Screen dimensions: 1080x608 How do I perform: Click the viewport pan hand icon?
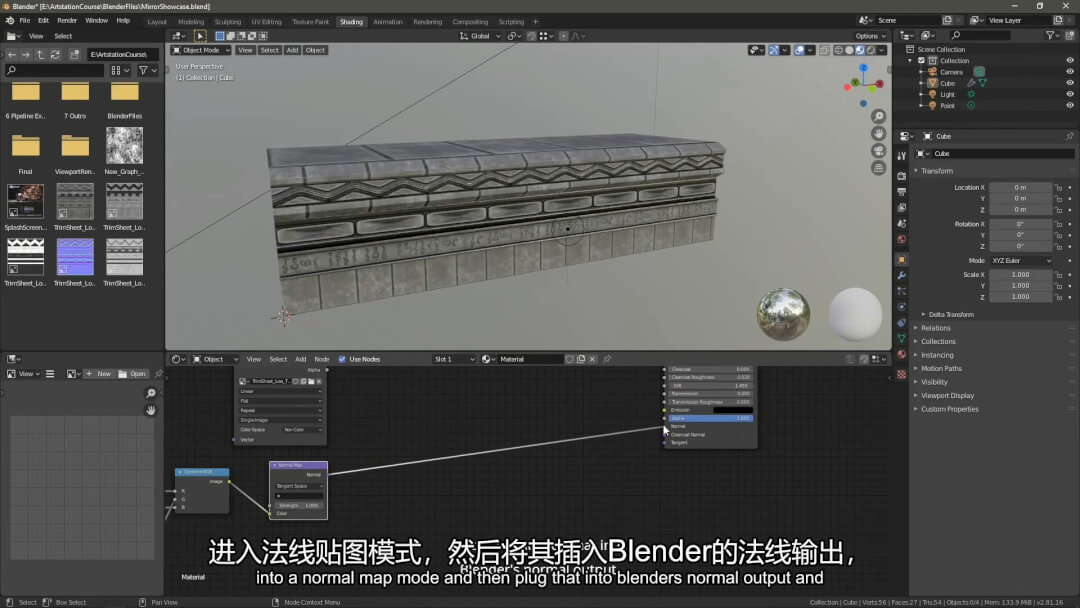pyautogui.click(x=878, y=134)
